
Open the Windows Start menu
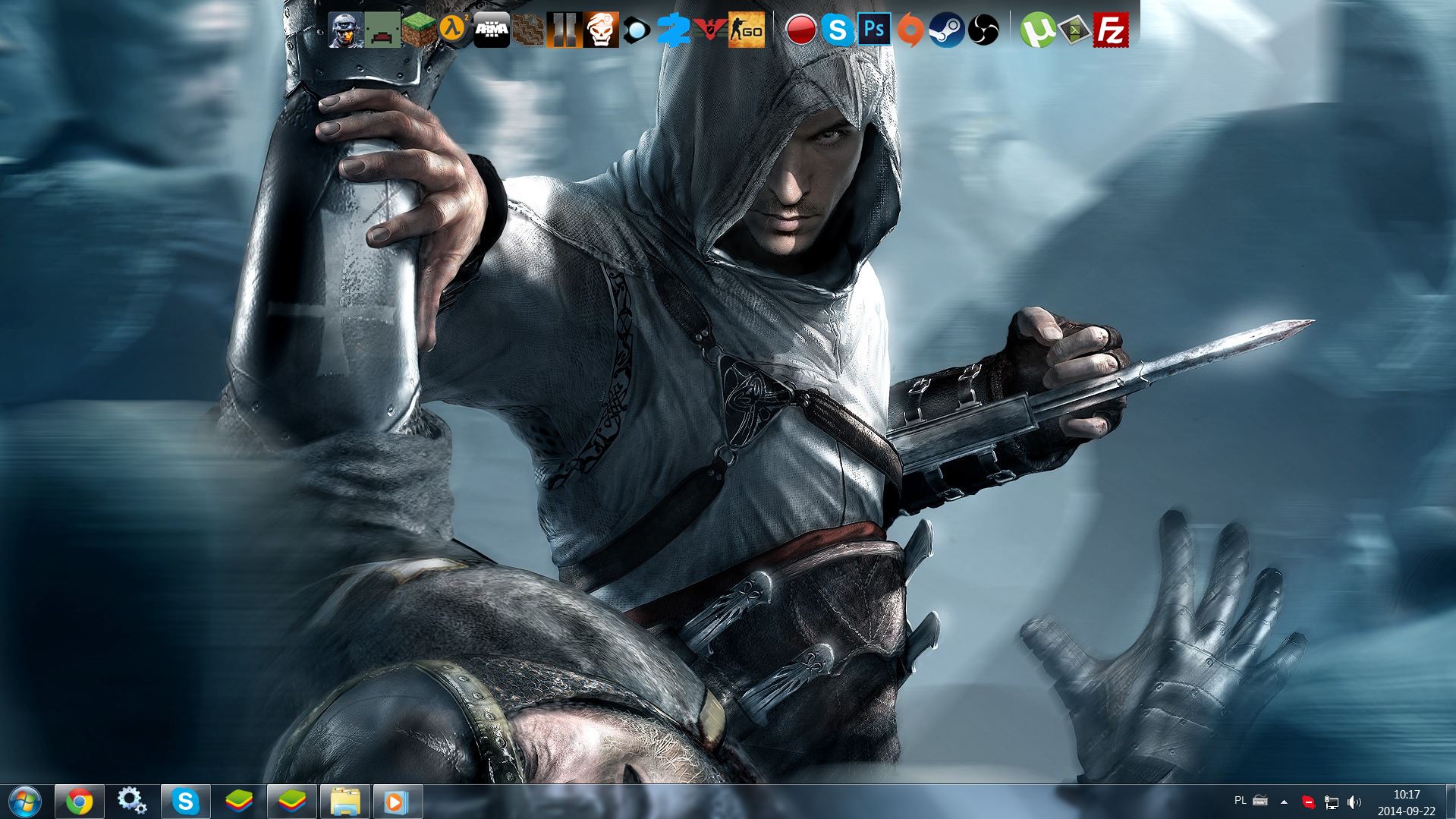point(25,802)
